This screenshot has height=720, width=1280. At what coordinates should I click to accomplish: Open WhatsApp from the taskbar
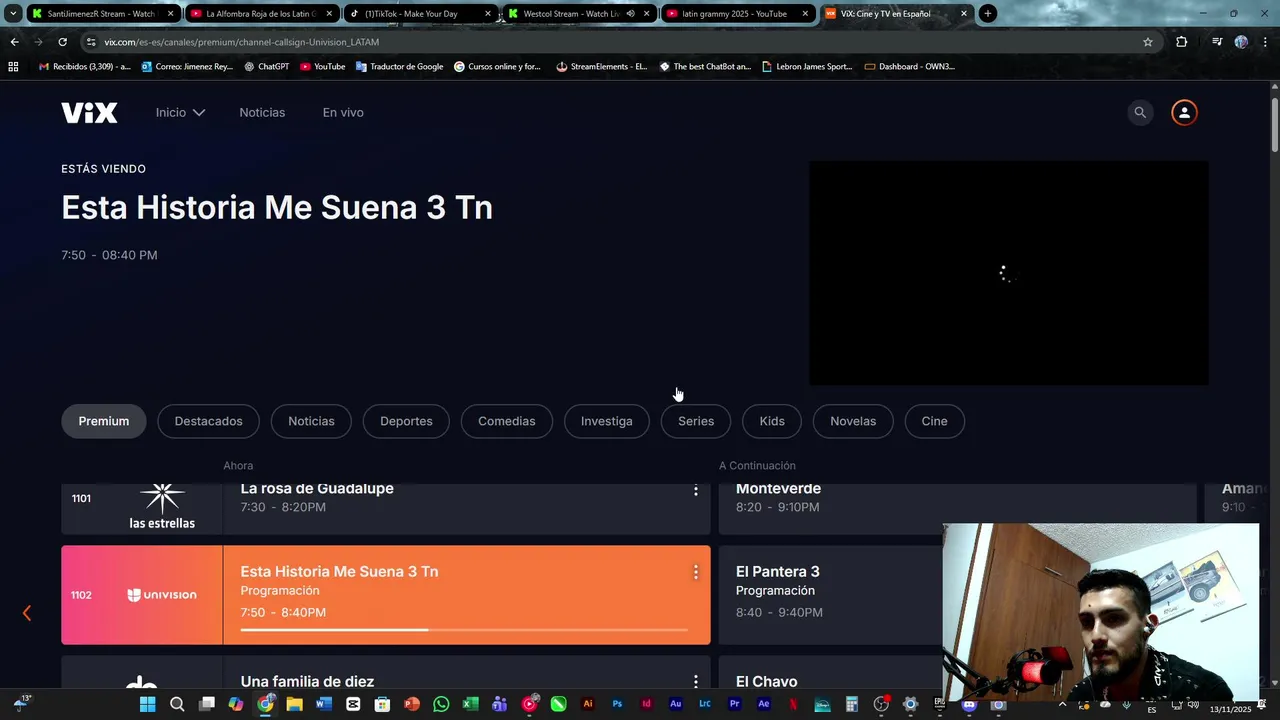[441, 704]
